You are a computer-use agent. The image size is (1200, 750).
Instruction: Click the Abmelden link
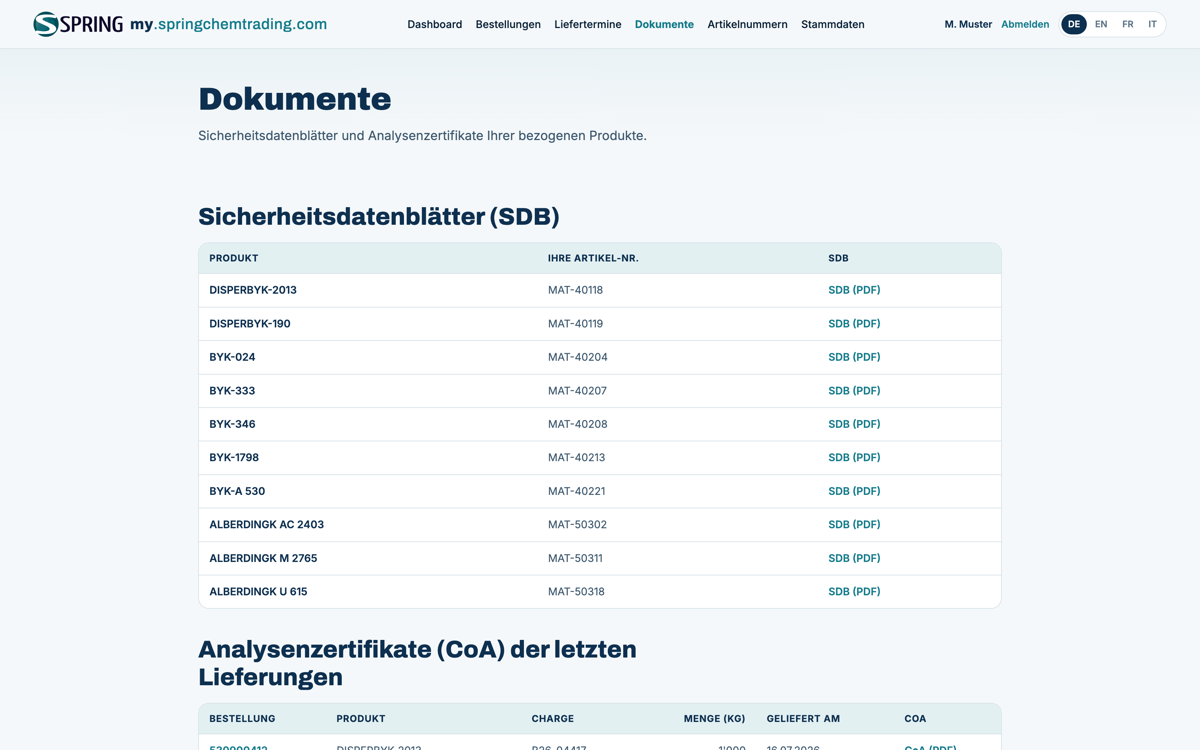1025,24
